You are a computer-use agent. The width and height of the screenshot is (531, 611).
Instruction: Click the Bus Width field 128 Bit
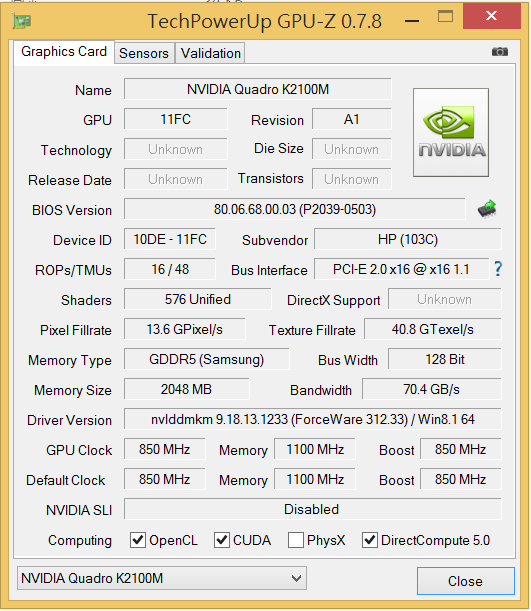pyautogui.click(x=445, y=359)
